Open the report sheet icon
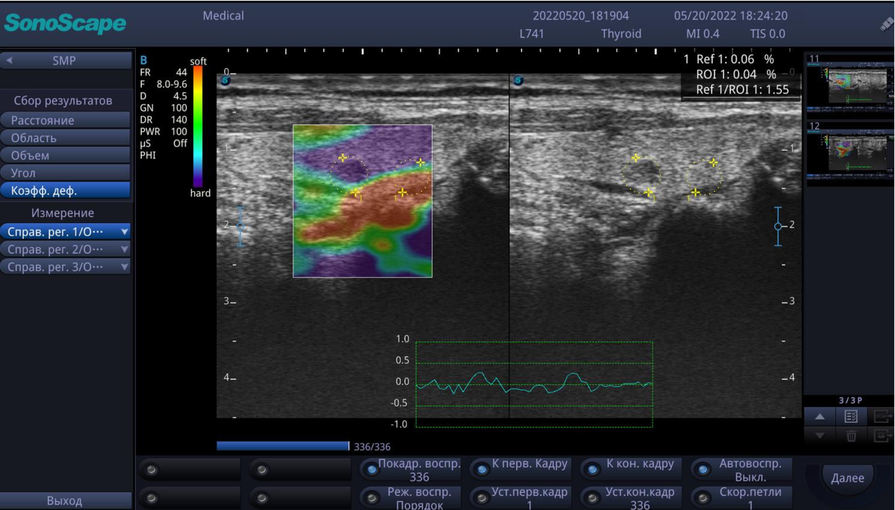 [x=850, y=416]
